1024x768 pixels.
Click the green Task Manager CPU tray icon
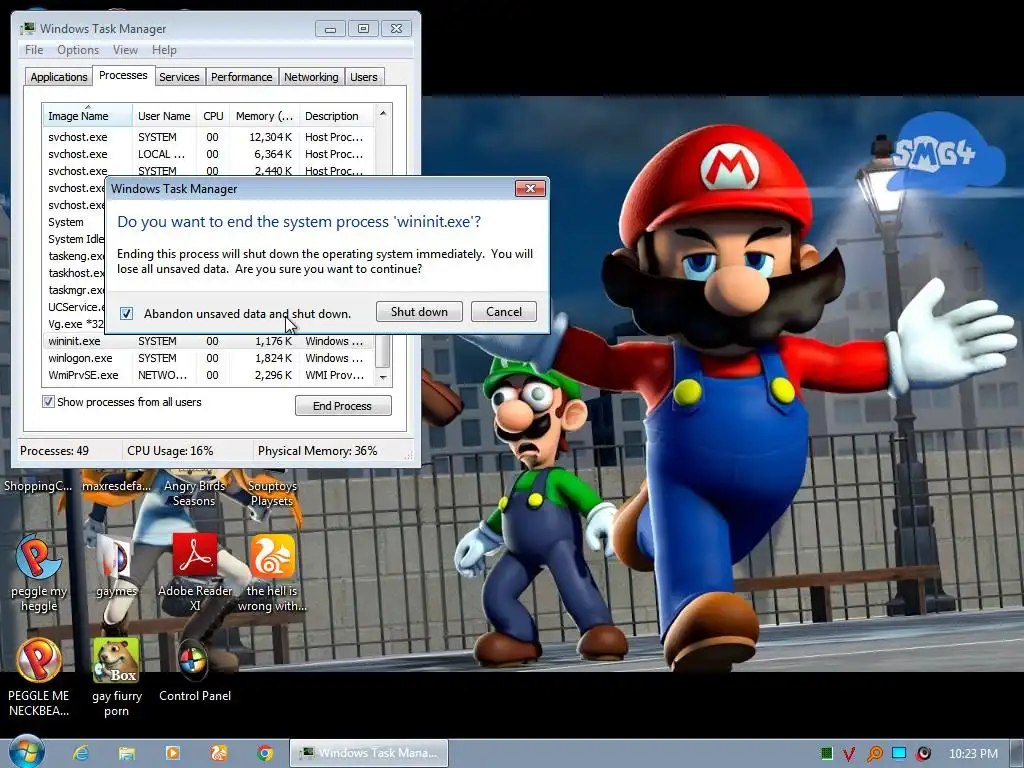827,754
